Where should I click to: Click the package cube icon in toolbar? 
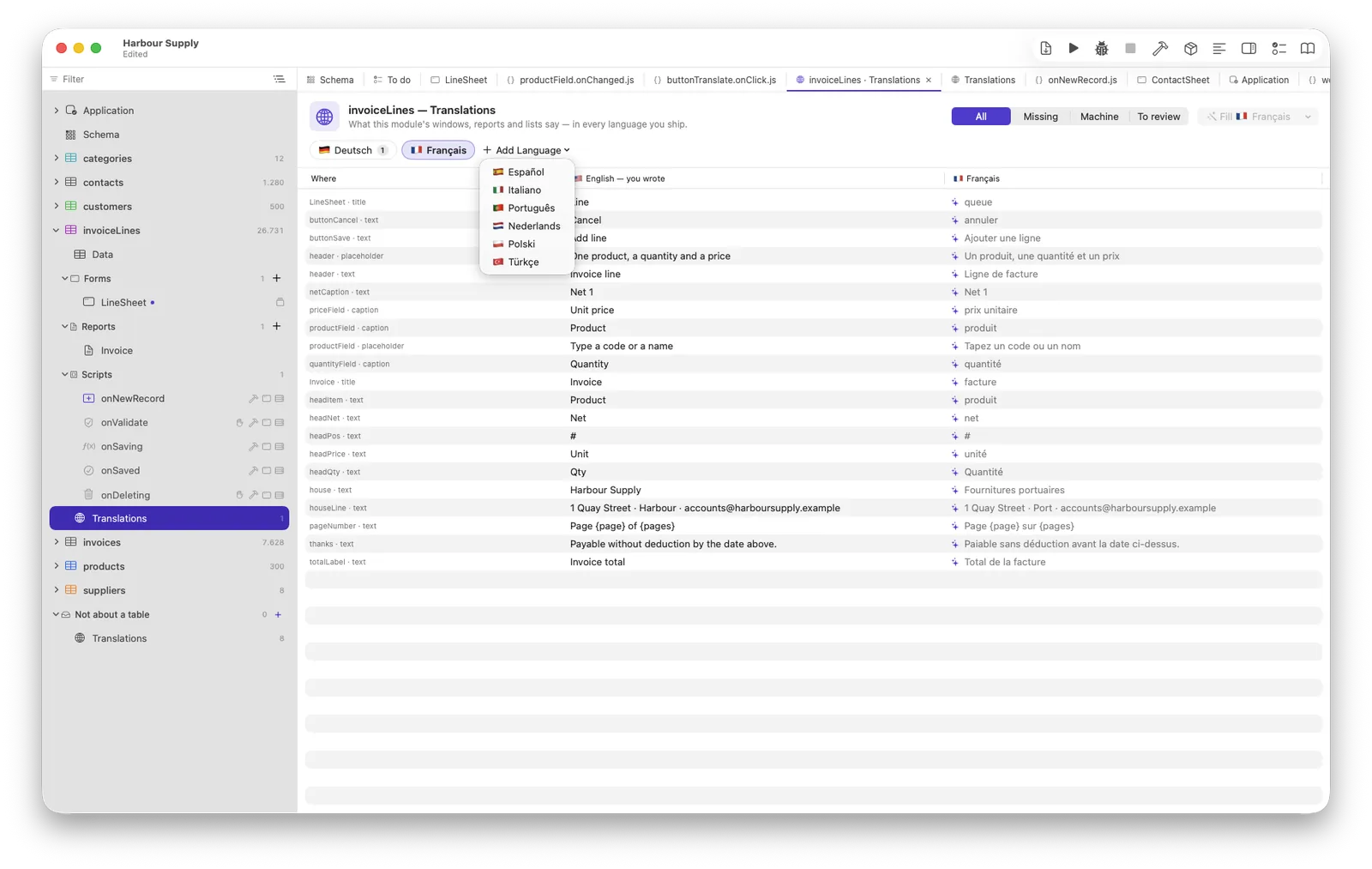1190,48
